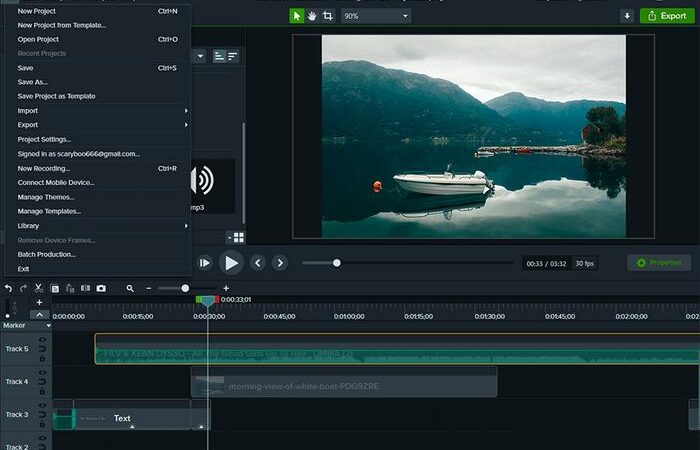Viewport: 700px width, 450px height.
Task: Click the Cut scissors icon
Action: [x=39, y=288]
